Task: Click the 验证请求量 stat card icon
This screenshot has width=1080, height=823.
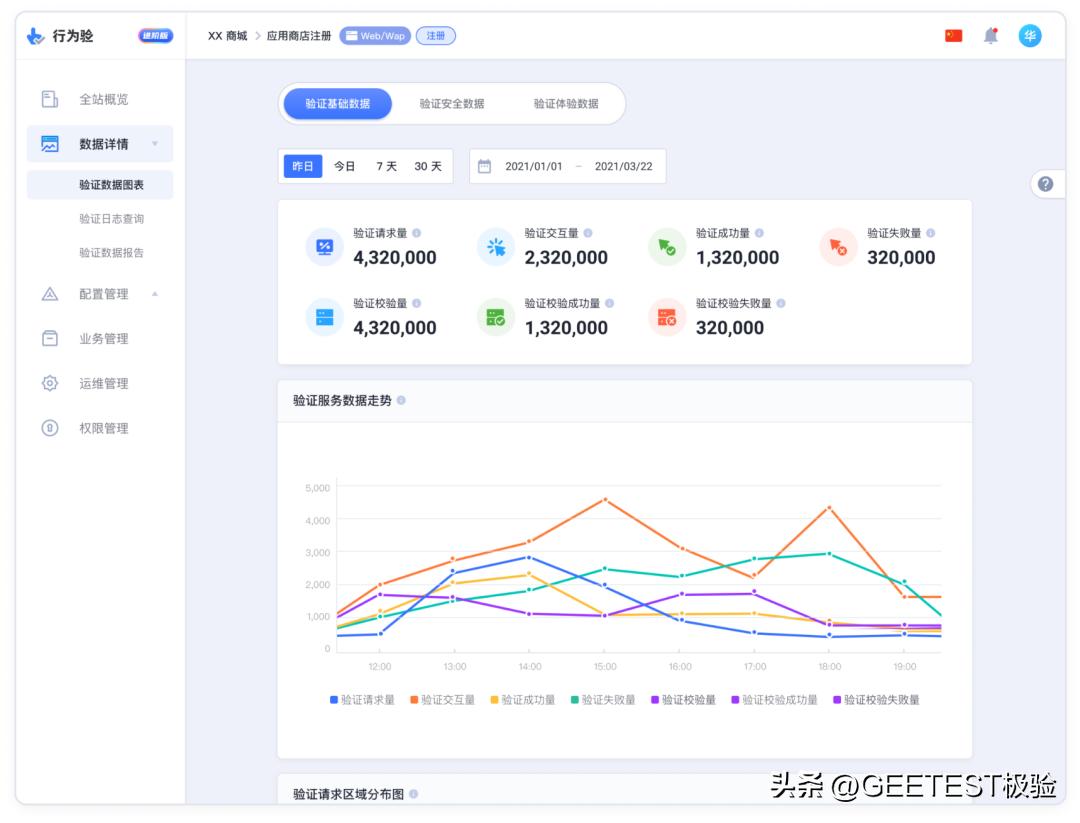Action: click(x=323, y=247)
